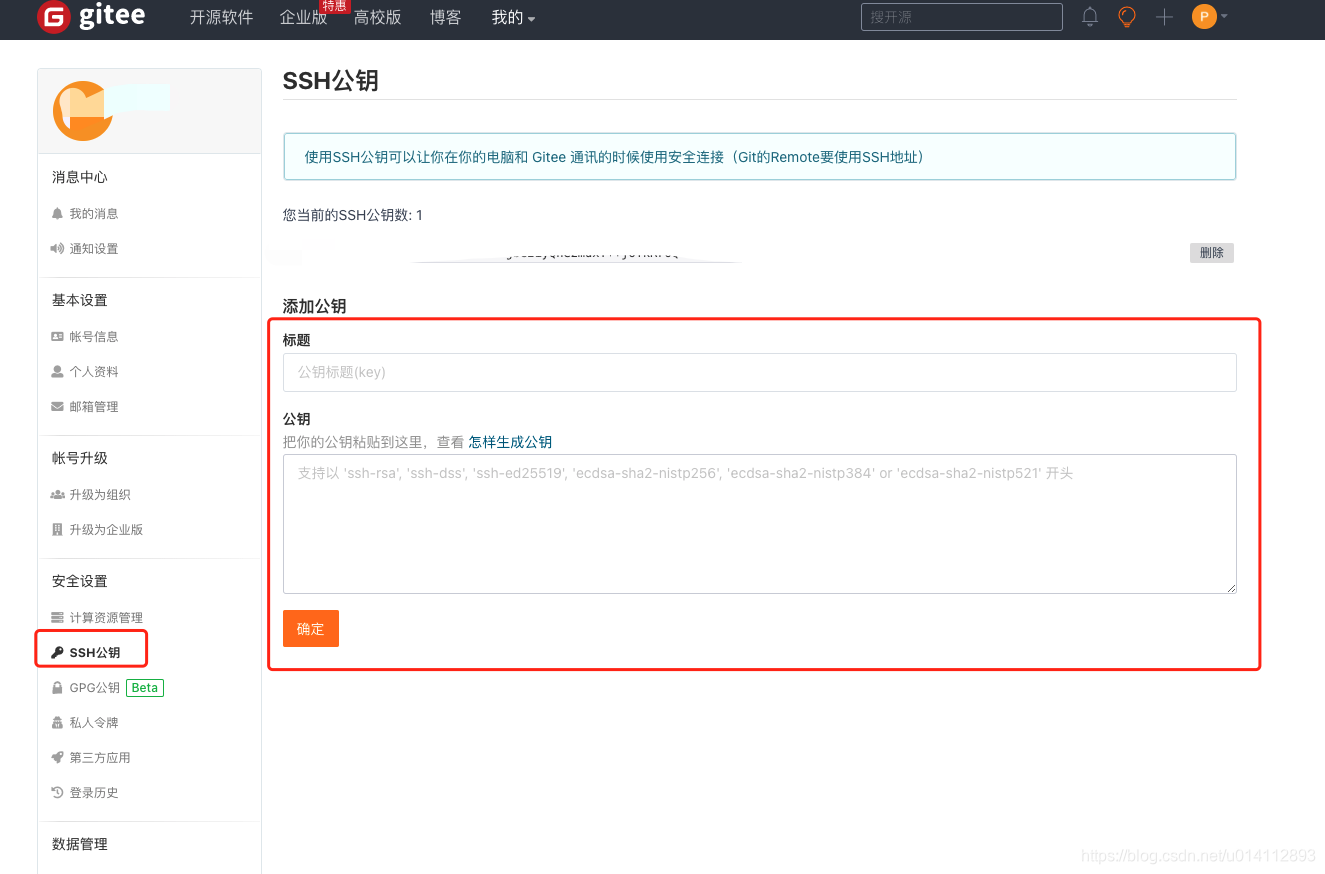
Task: Click the key icon beside SSH公钥
Action: point(57,653)
